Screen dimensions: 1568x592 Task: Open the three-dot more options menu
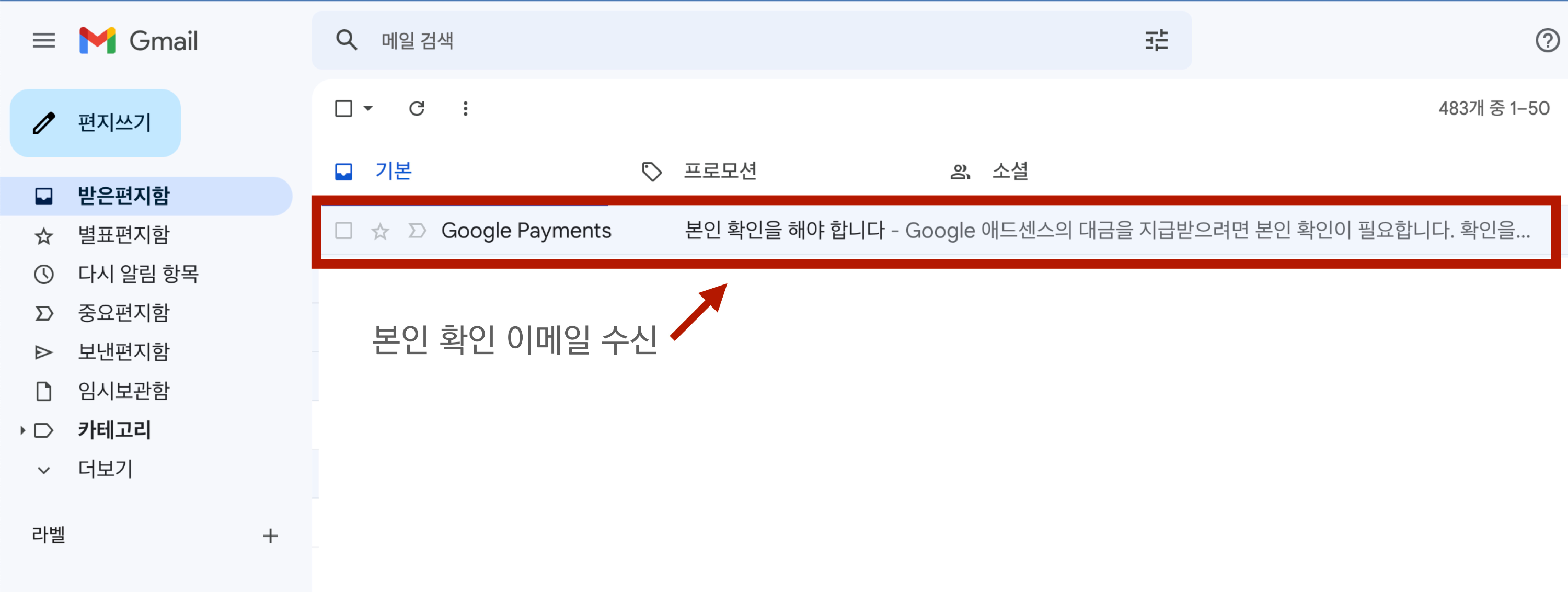[x=465, y=108]
